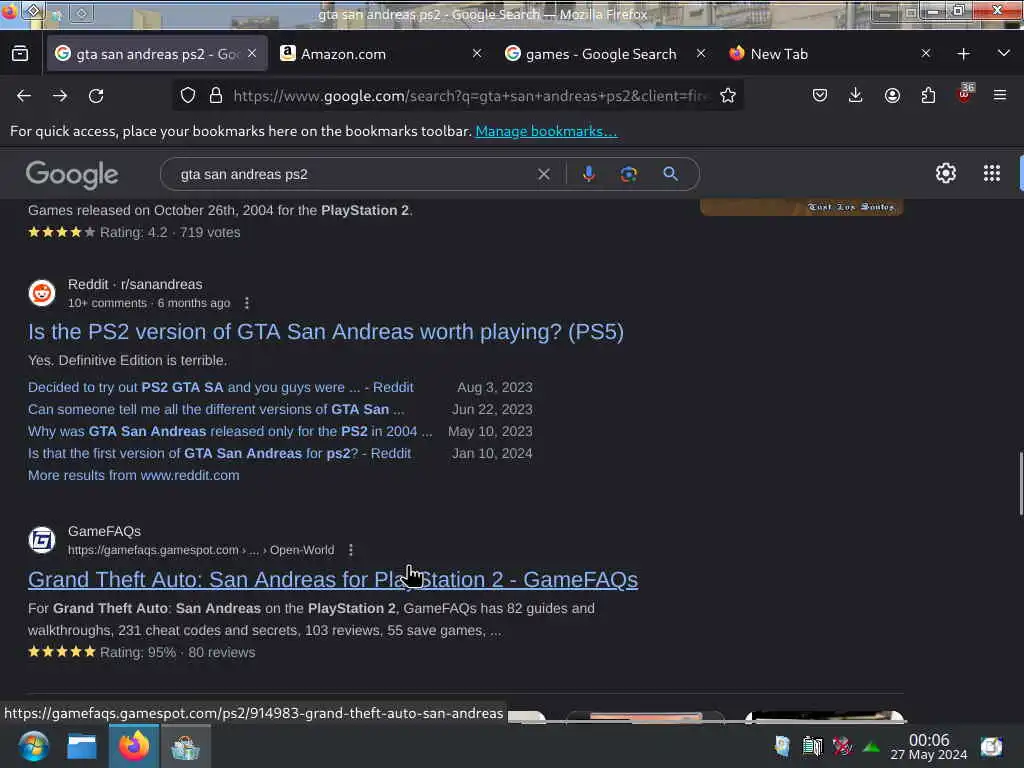Viewport: 1024px width, 768px height.
Task: Click the page vertical scrollbar thumb
Action: pyautogui.click(x=1020, y=483)
